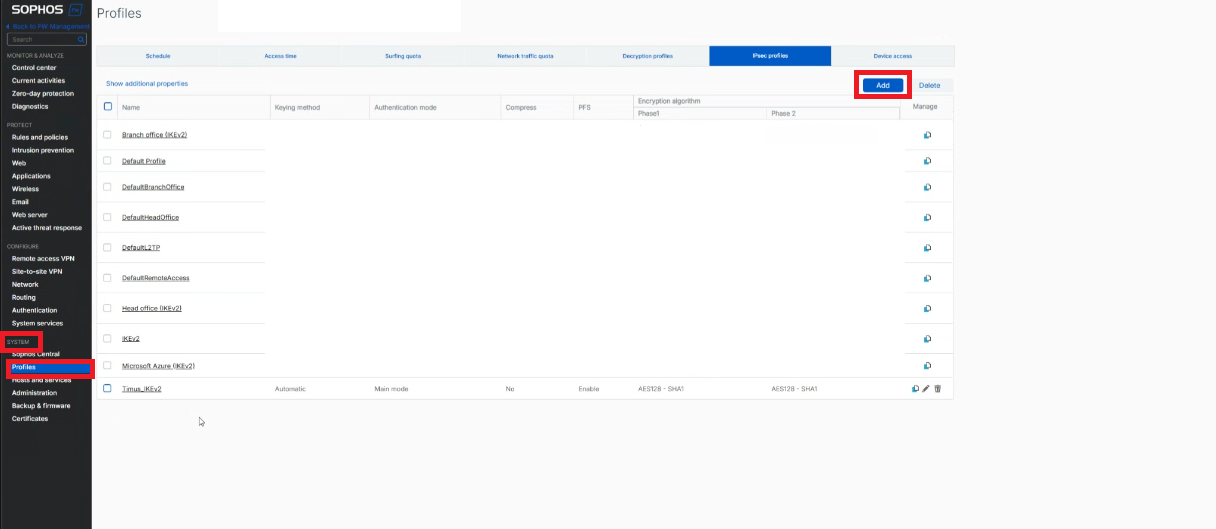Switch to the Decryption profiles tab
This screenshot has width=1216, height=529.
click(x=648, y=56)
